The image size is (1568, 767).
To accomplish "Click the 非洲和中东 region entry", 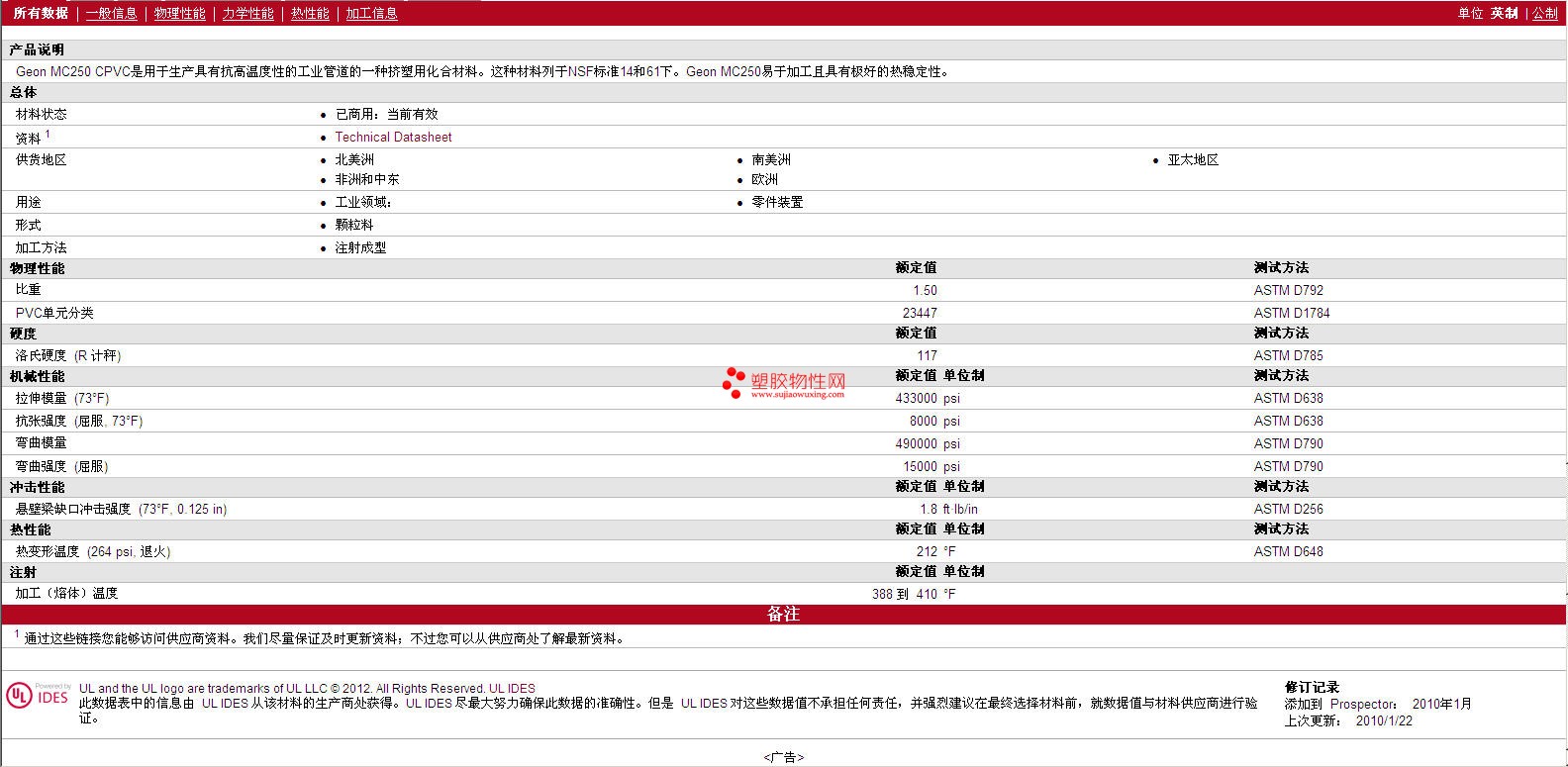I will pyautogui.click(x=367, y=179).
